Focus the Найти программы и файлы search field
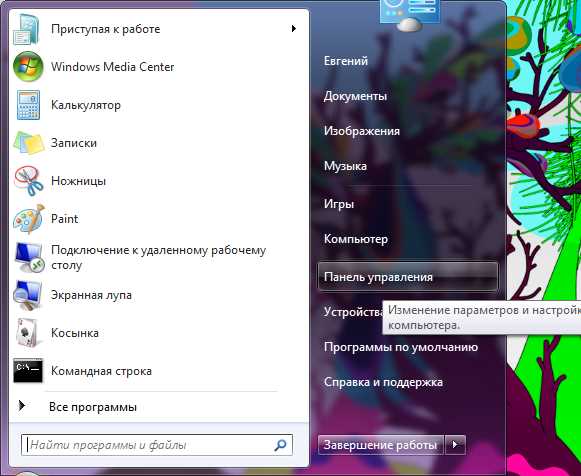Viewport: 581px width, 476px height. pos(157,445)
